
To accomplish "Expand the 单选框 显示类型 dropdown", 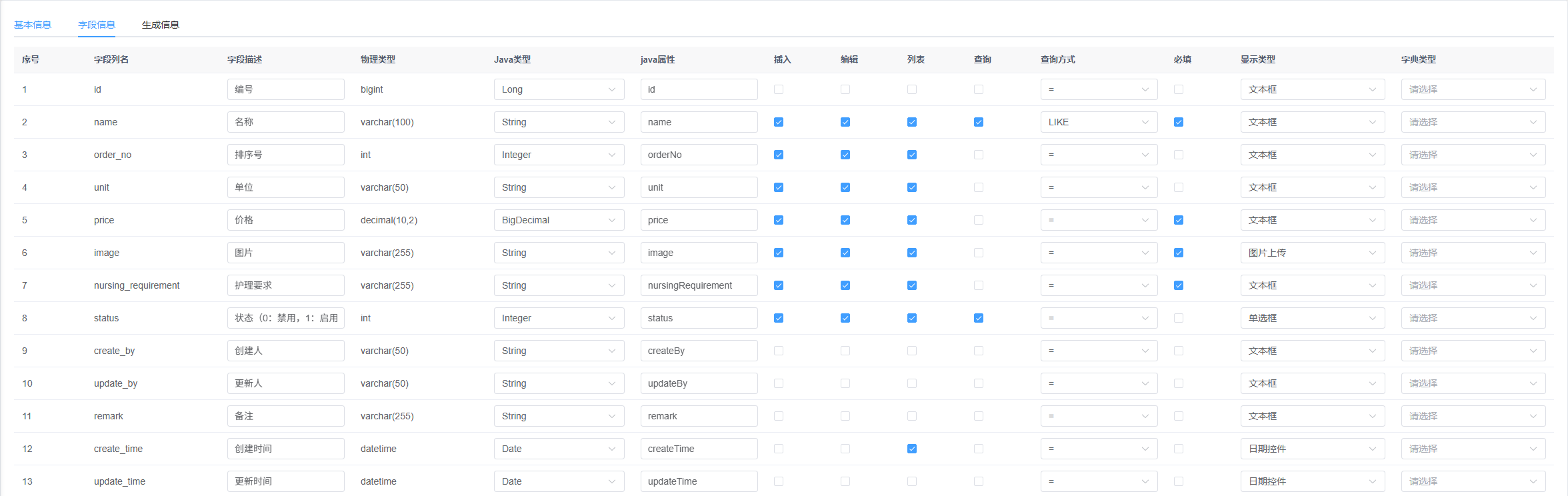I will tap(1313, 318).
